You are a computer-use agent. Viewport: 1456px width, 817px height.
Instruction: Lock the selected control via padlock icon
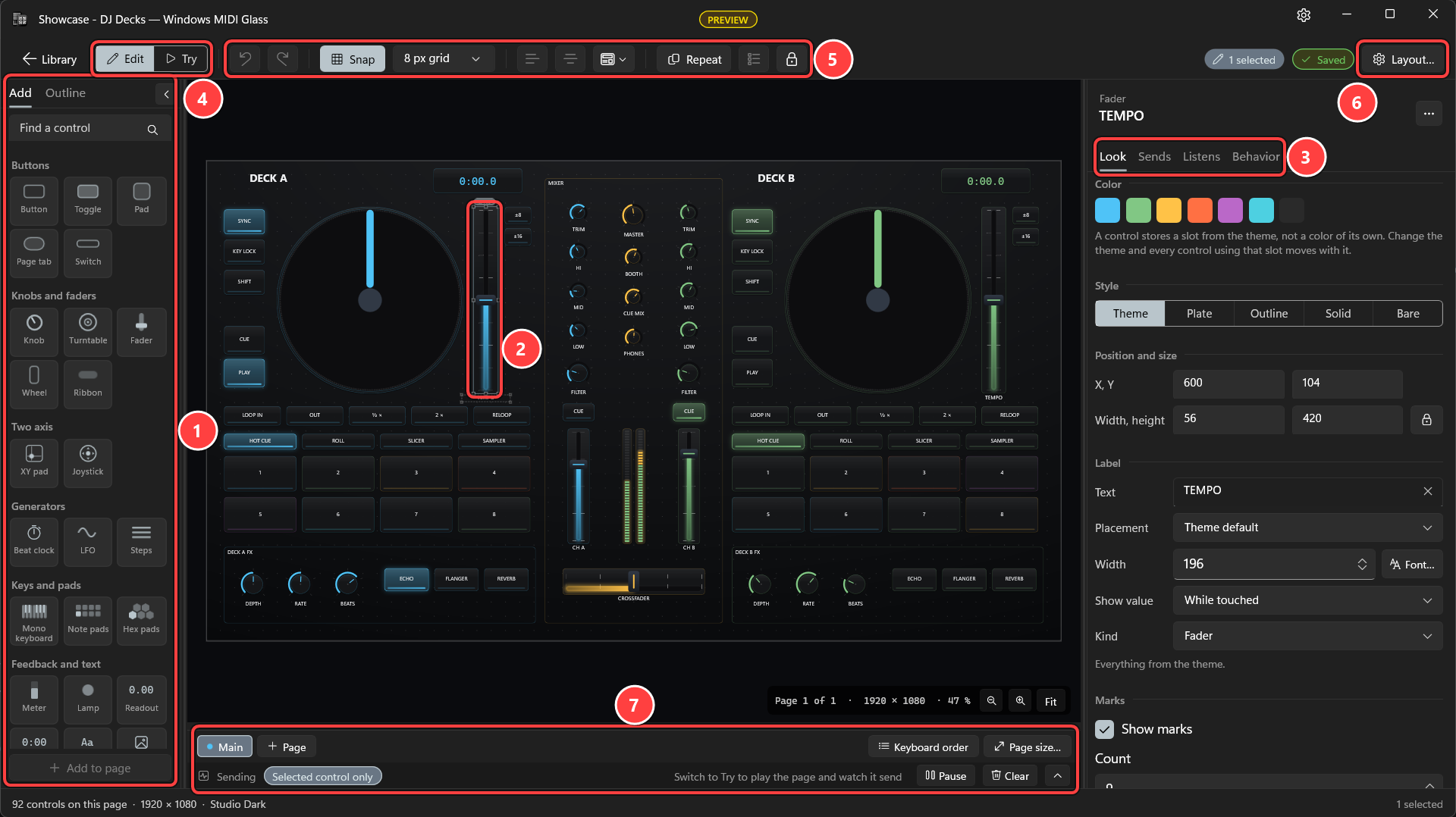click(x=792, y=59)
